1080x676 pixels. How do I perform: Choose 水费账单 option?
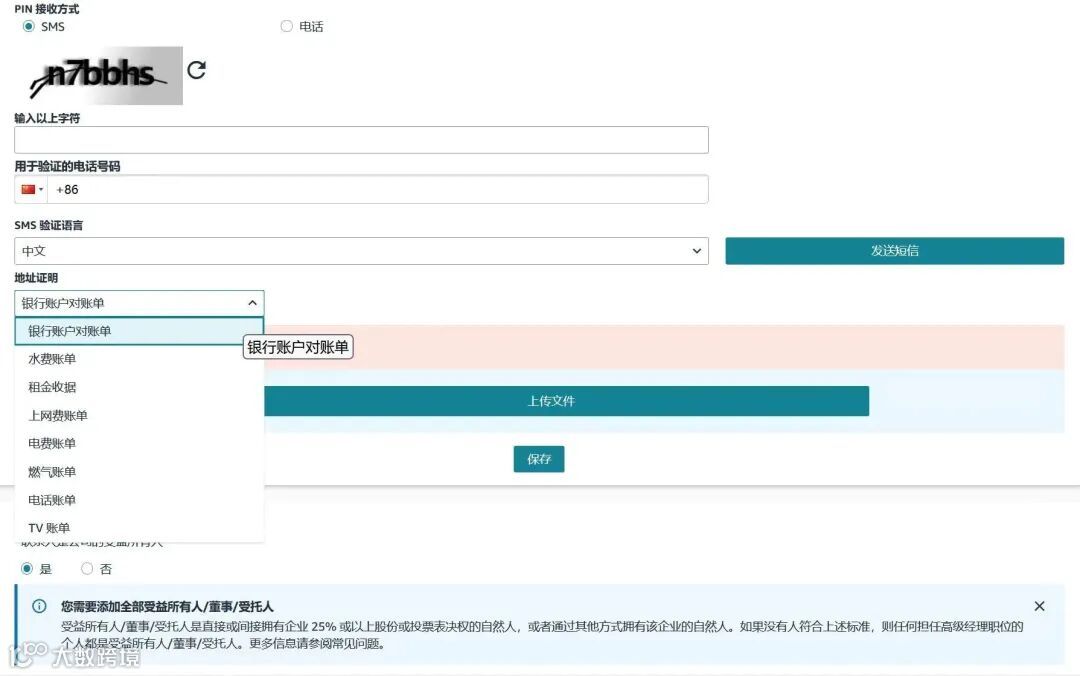tap(139, 359)
